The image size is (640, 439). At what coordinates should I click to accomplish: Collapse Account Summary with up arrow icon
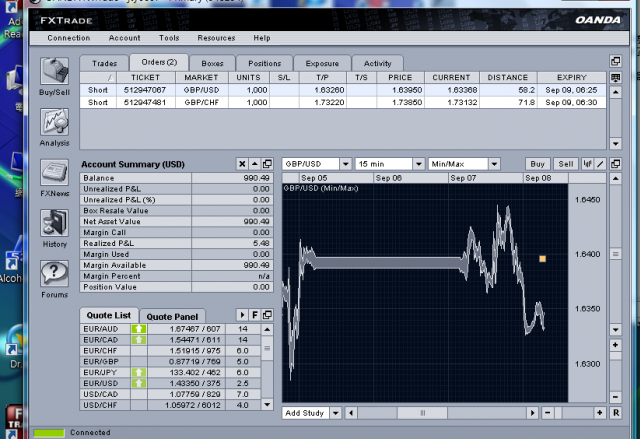(x=255, y=164)
